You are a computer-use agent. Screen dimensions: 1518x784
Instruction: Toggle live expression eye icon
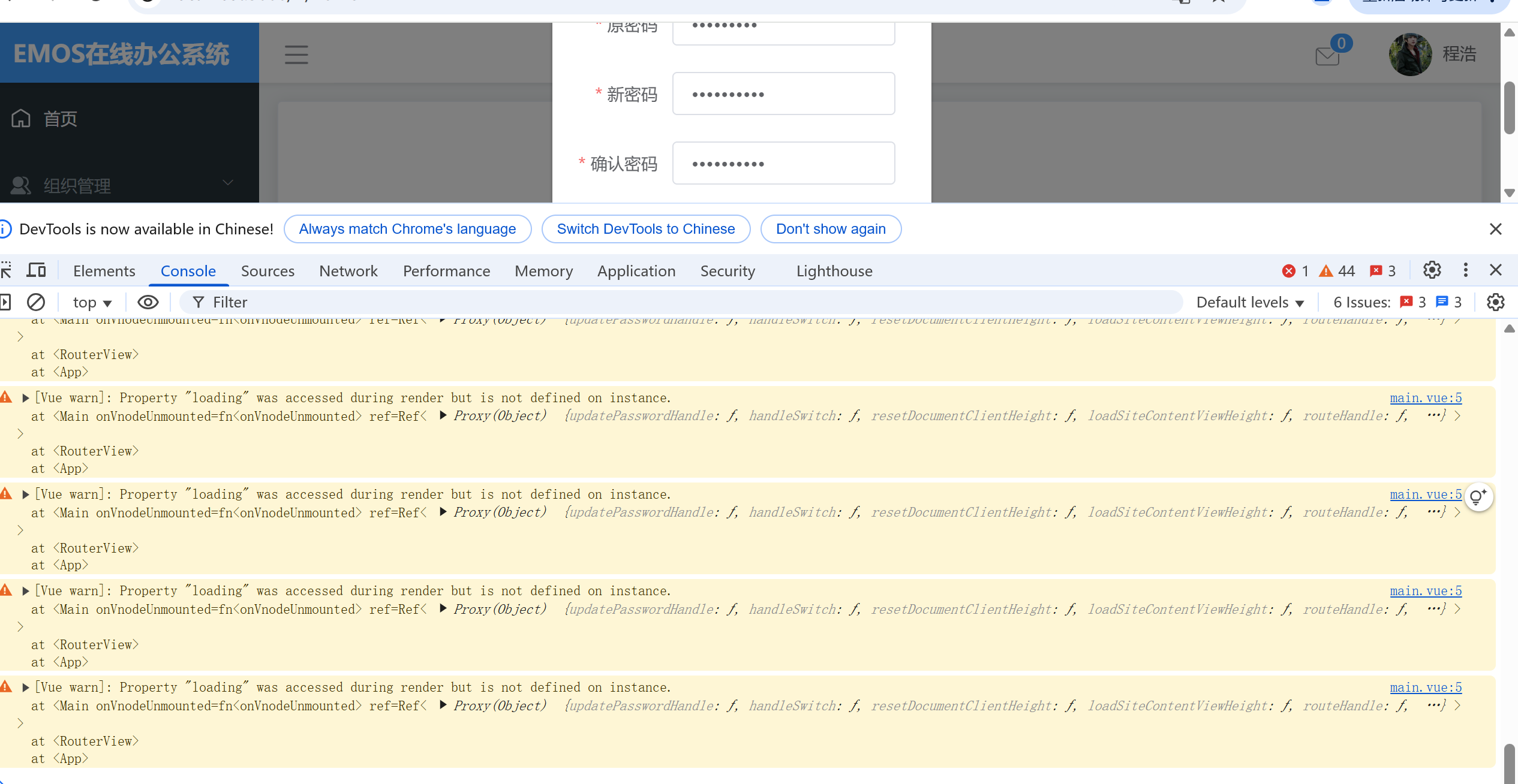148,302
